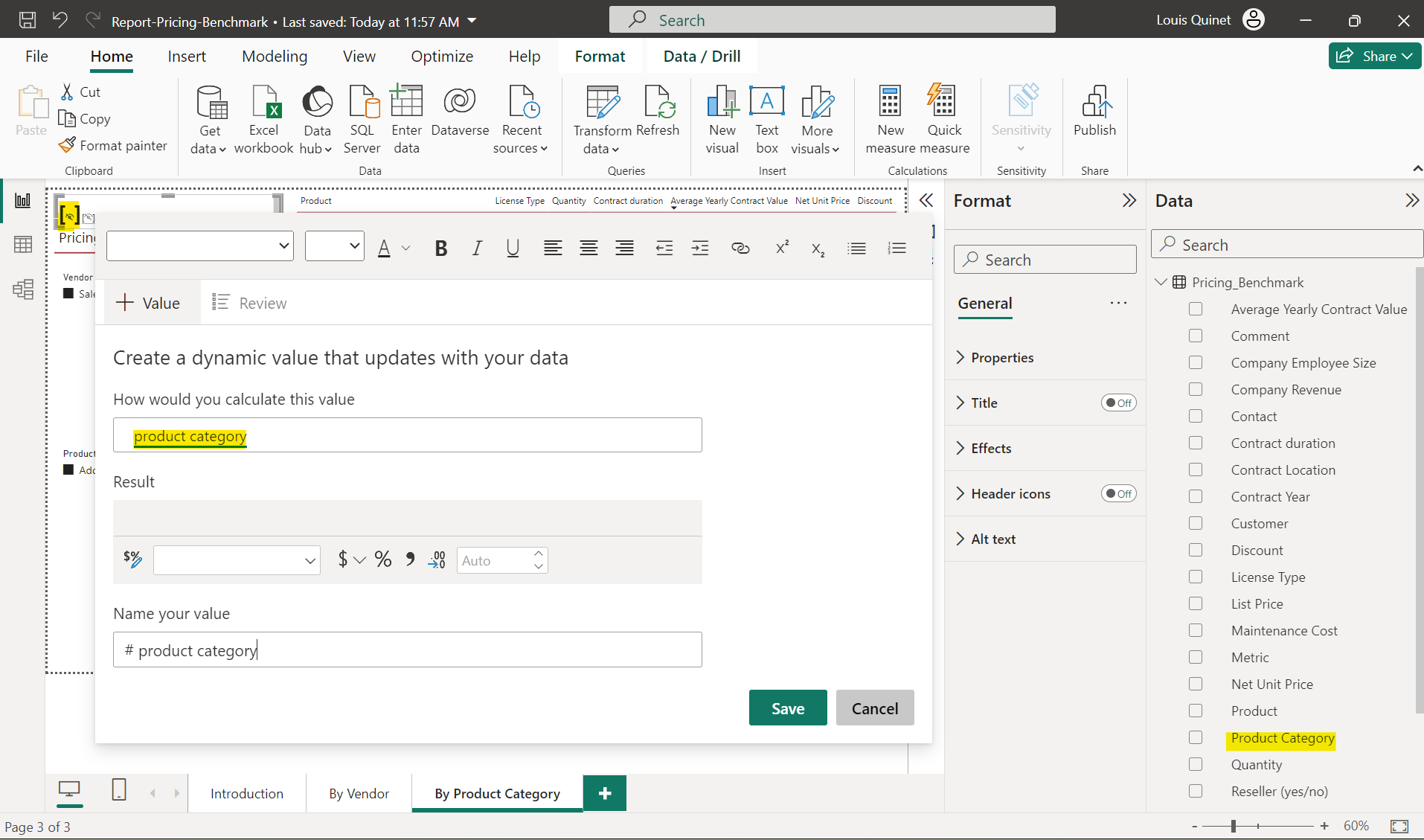Toggle bulleted list formatting
This screenshot has width=1424, height=840.
click(x=857, y=249)
